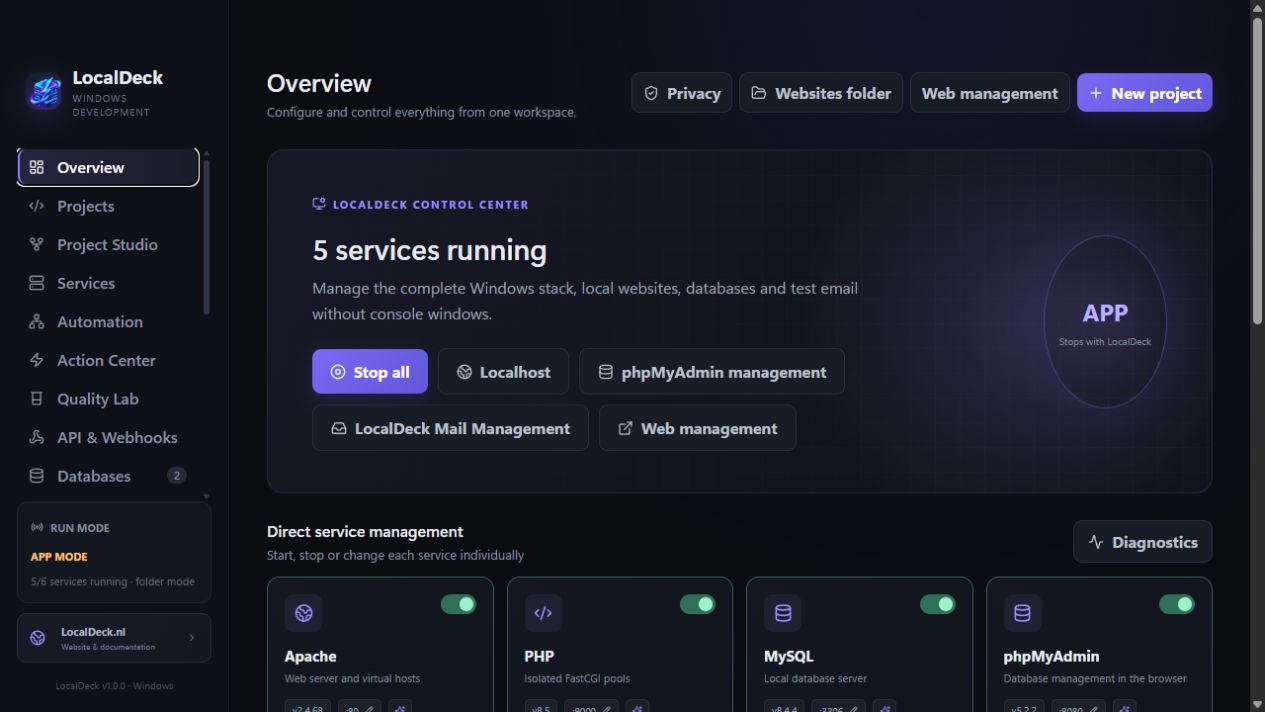Screen dimensions: 1265x712
Task: Click the Privacy button
Action: (682, 93)
